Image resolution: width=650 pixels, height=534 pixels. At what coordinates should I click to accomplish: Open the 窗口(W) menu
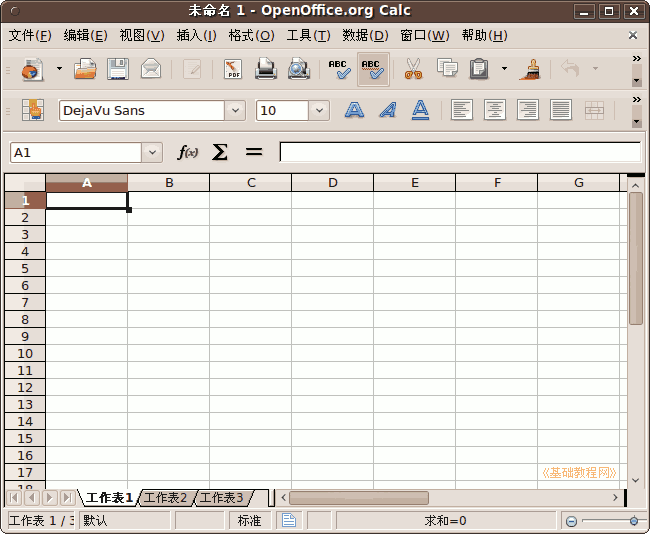point(425,36)
